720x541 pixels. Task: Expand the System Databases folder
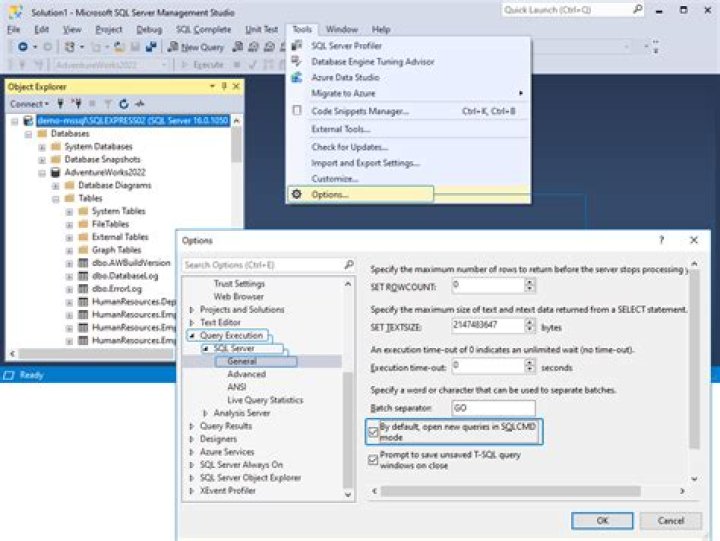pyautogui.click(x=42, y=146)
